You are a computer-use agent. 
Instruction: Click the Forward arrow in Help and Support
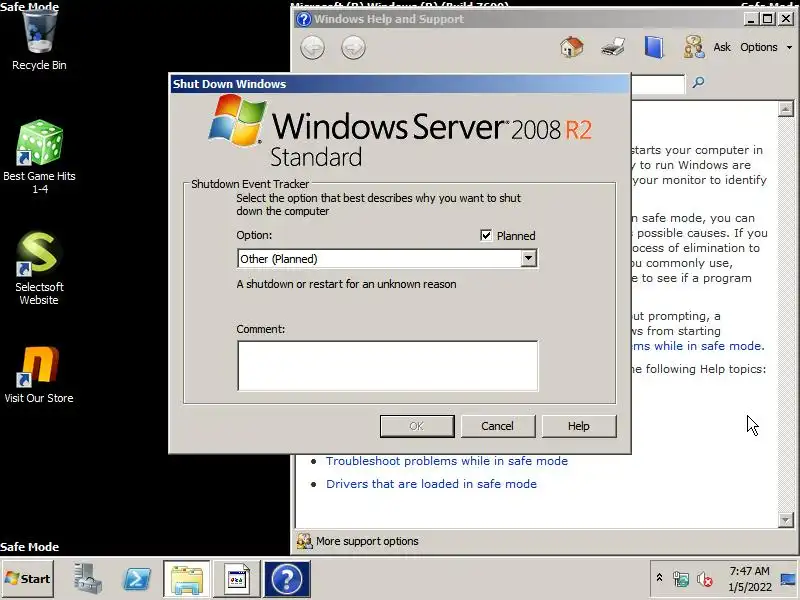pos(353,48)
